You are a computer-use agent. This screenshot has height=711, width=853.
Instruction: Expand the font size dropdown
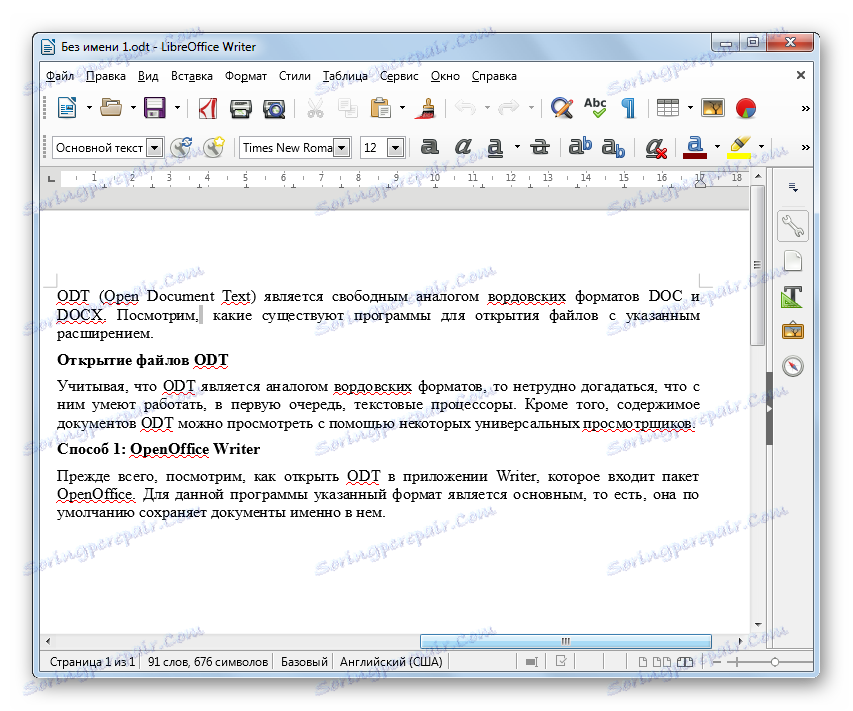394,147
